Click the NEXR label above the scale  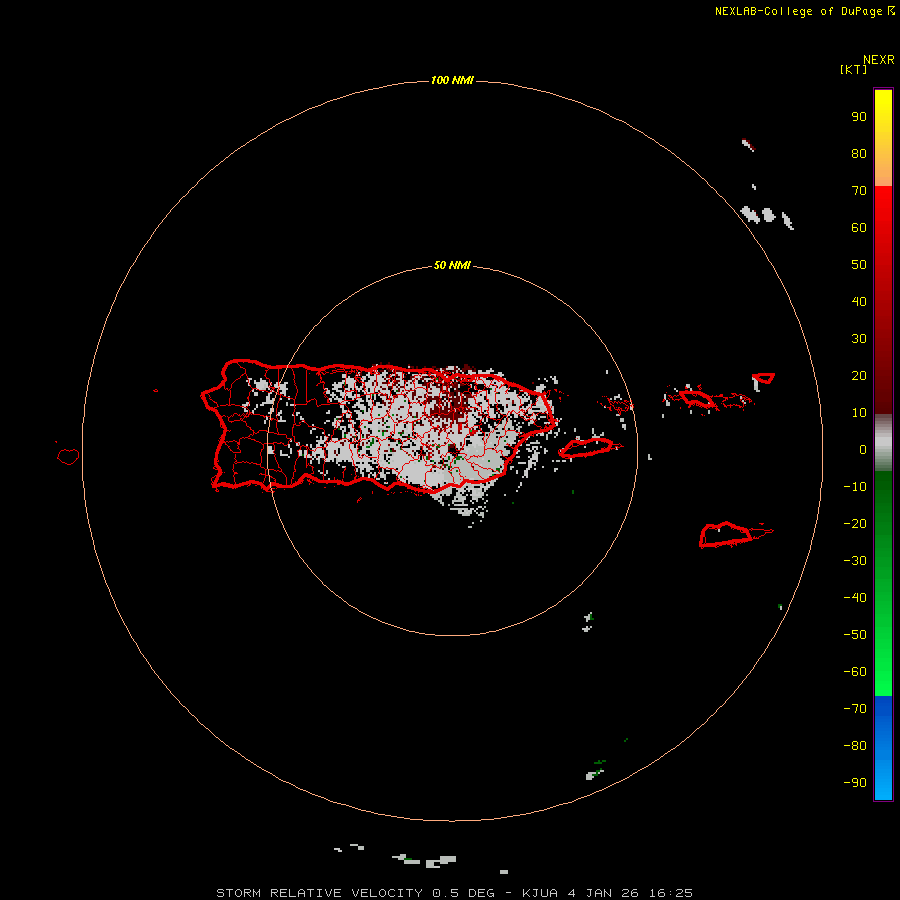[878, 60]
